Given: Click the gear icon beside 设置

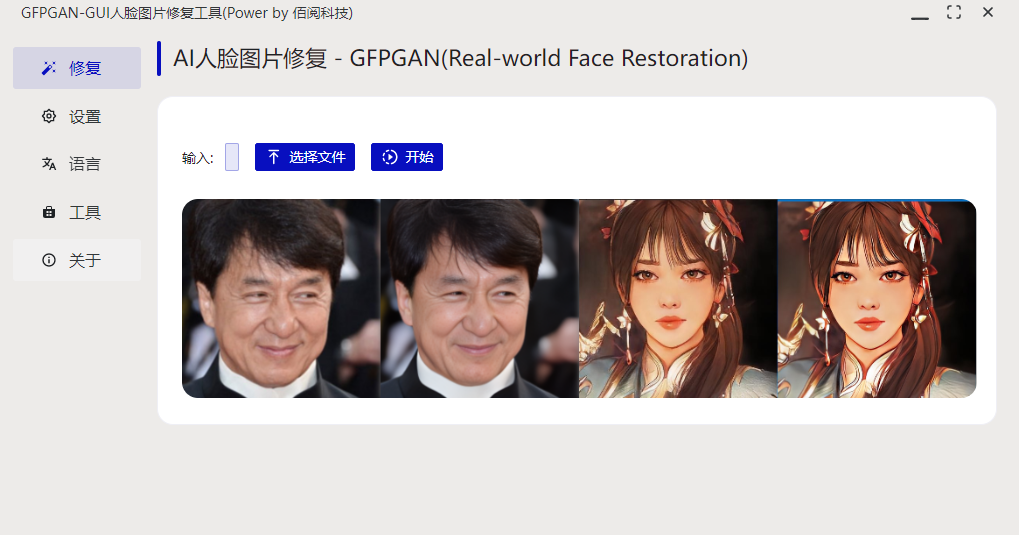Looking at the screenshot, I should coord(49,116).
